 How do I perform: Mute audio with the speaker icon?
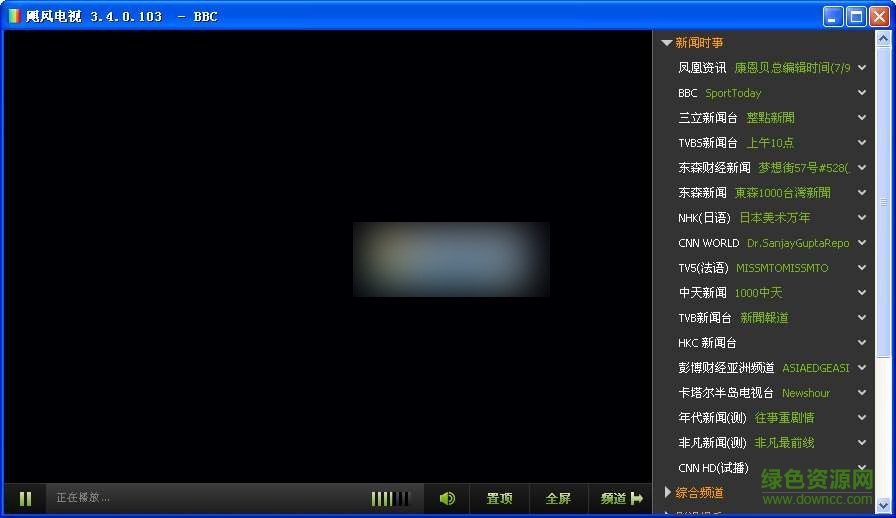click(x=447, y=498)
